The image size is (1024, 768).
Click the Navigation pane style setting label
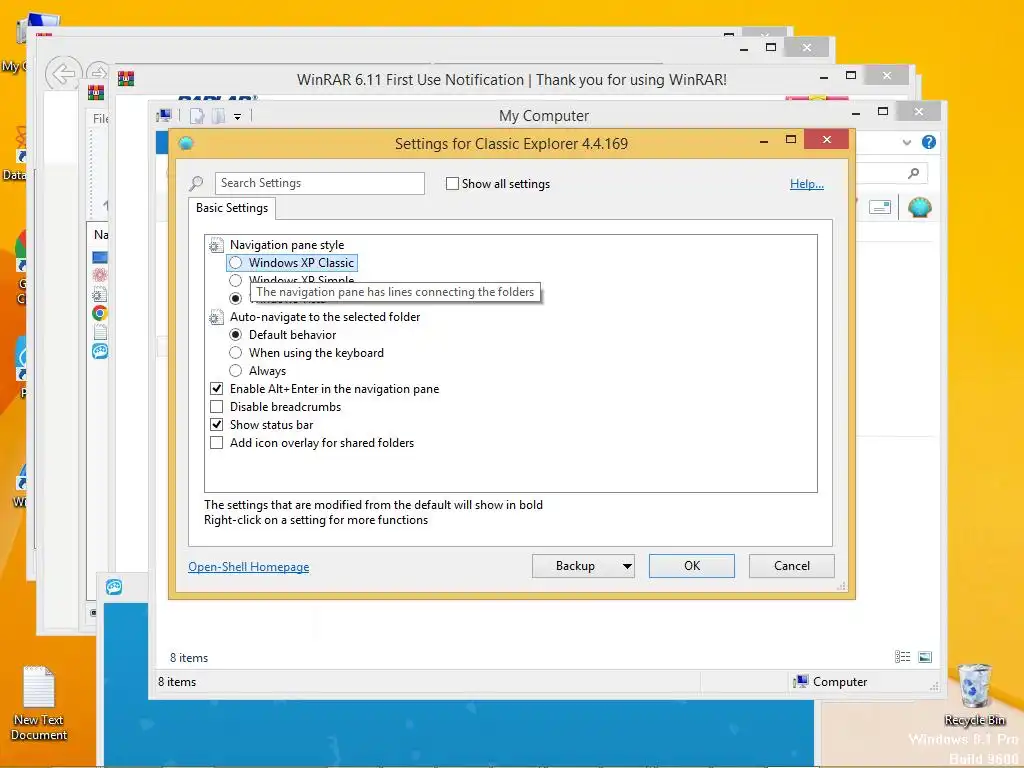click(287, 245)
